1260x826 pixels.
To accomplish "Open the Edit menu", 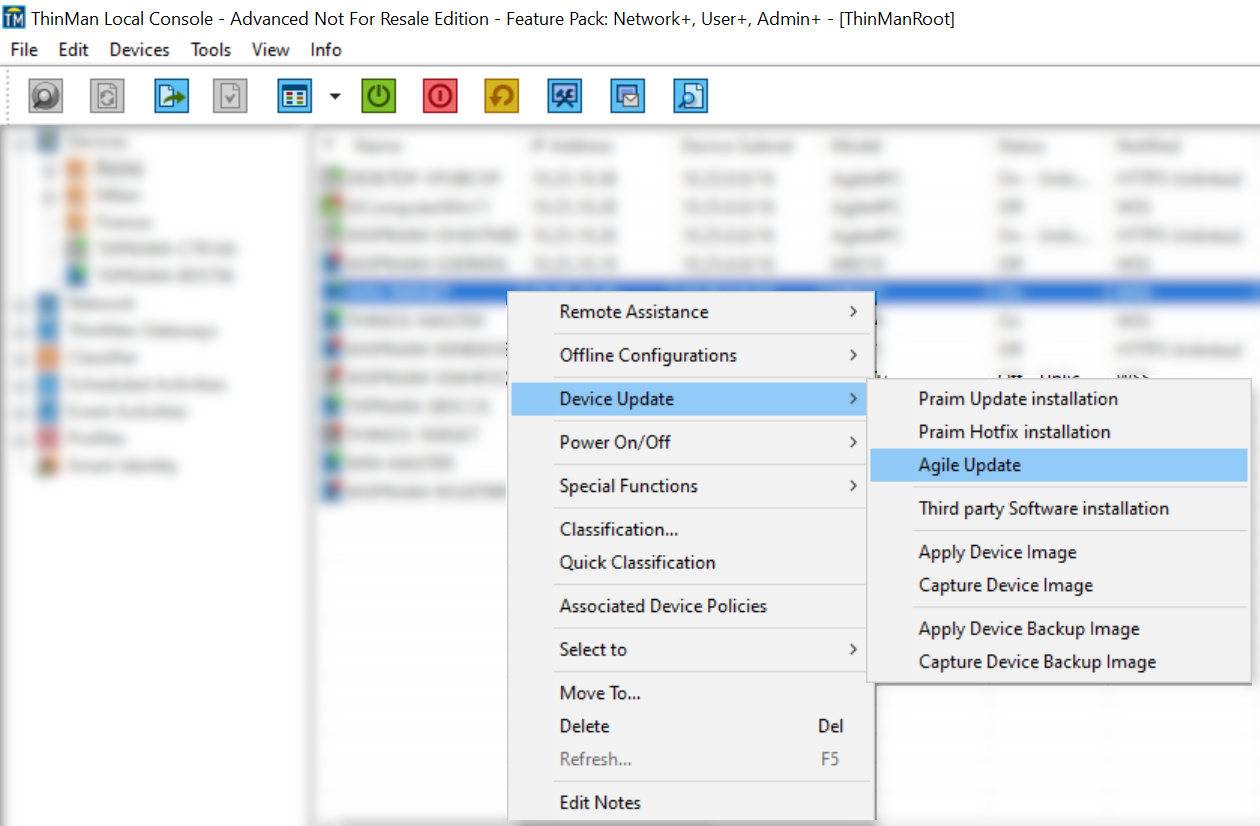I will click(x=73, y=50).
